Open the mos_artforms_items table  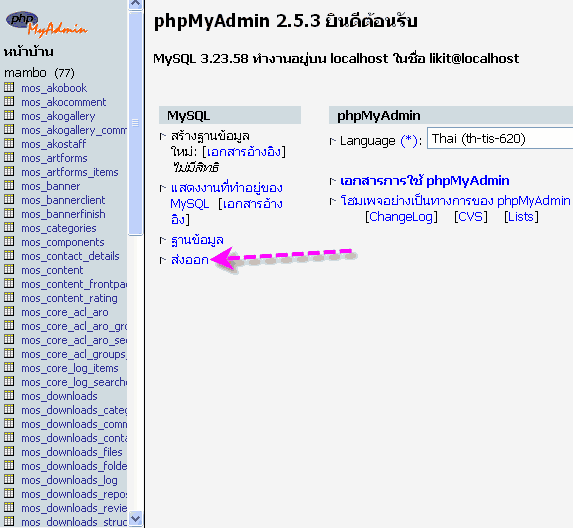click(70, 172)
